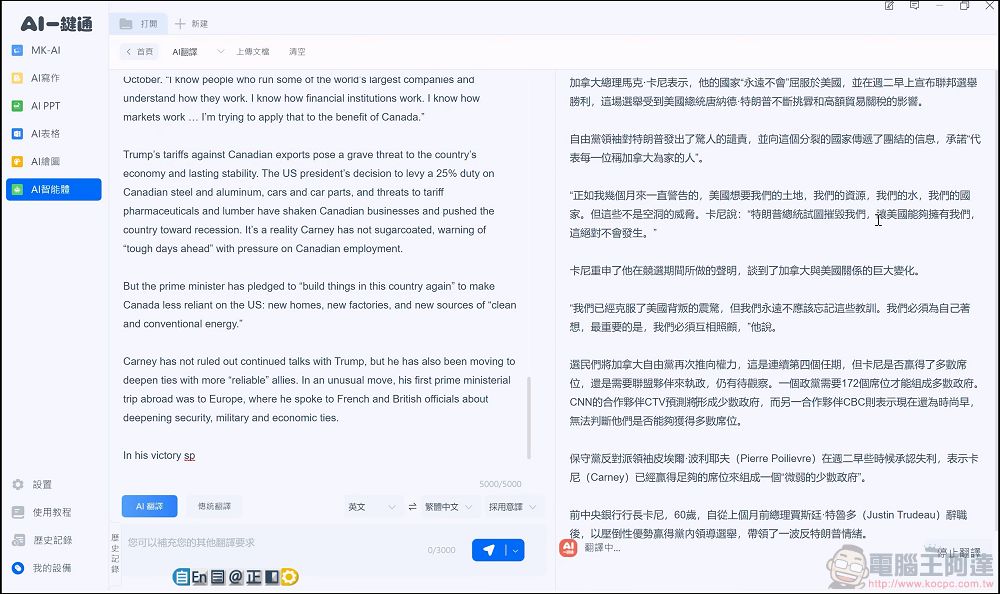Open the AI繪圖 drawing module
Image resolution: width=1000 pixels, height=594 pixels.
(x=54, y=161)
